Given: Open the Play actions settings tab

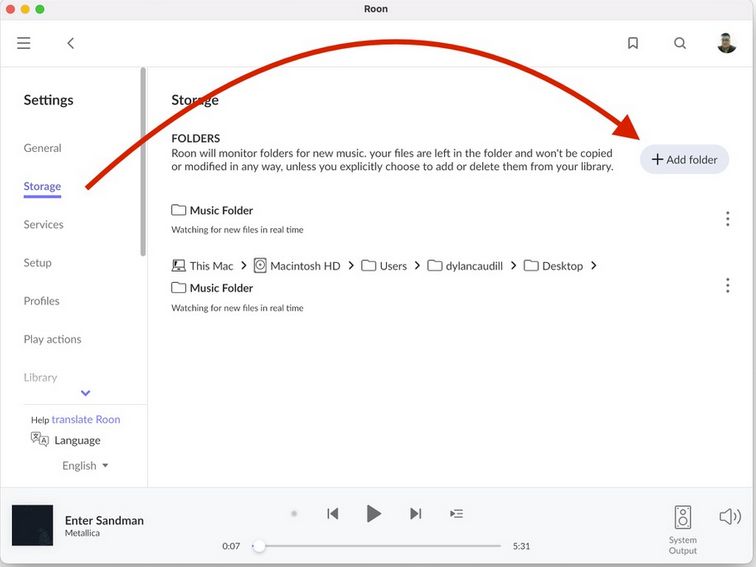Looking at the screenshot, I should coord(53,339).
